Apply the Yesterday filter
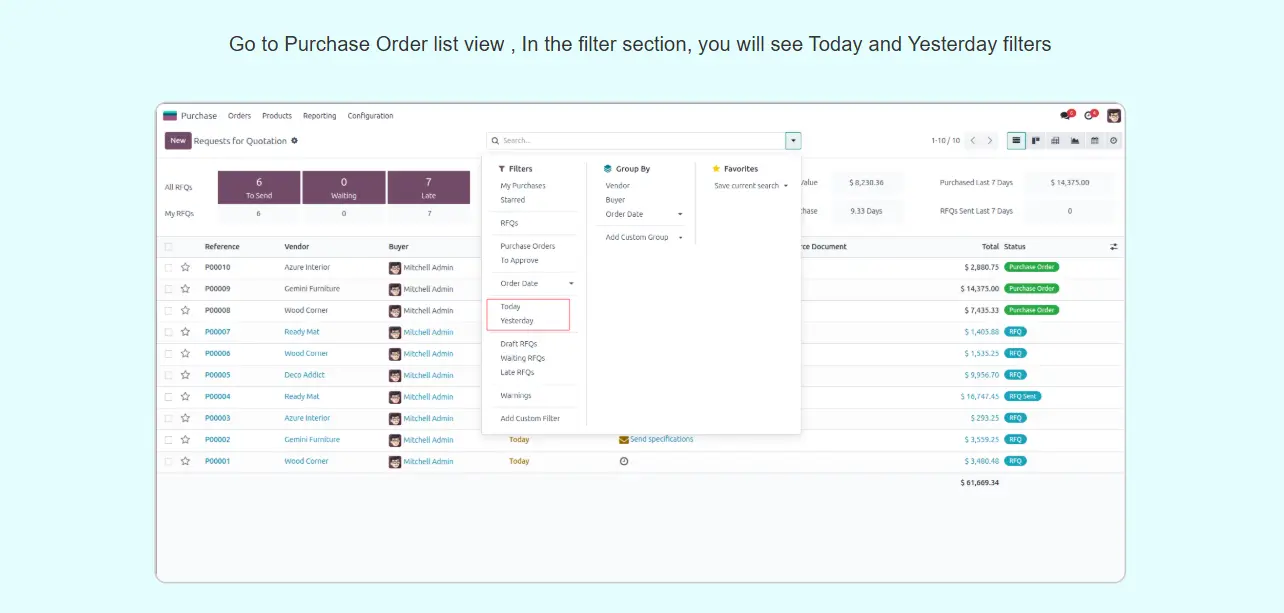 pos(517,321)
